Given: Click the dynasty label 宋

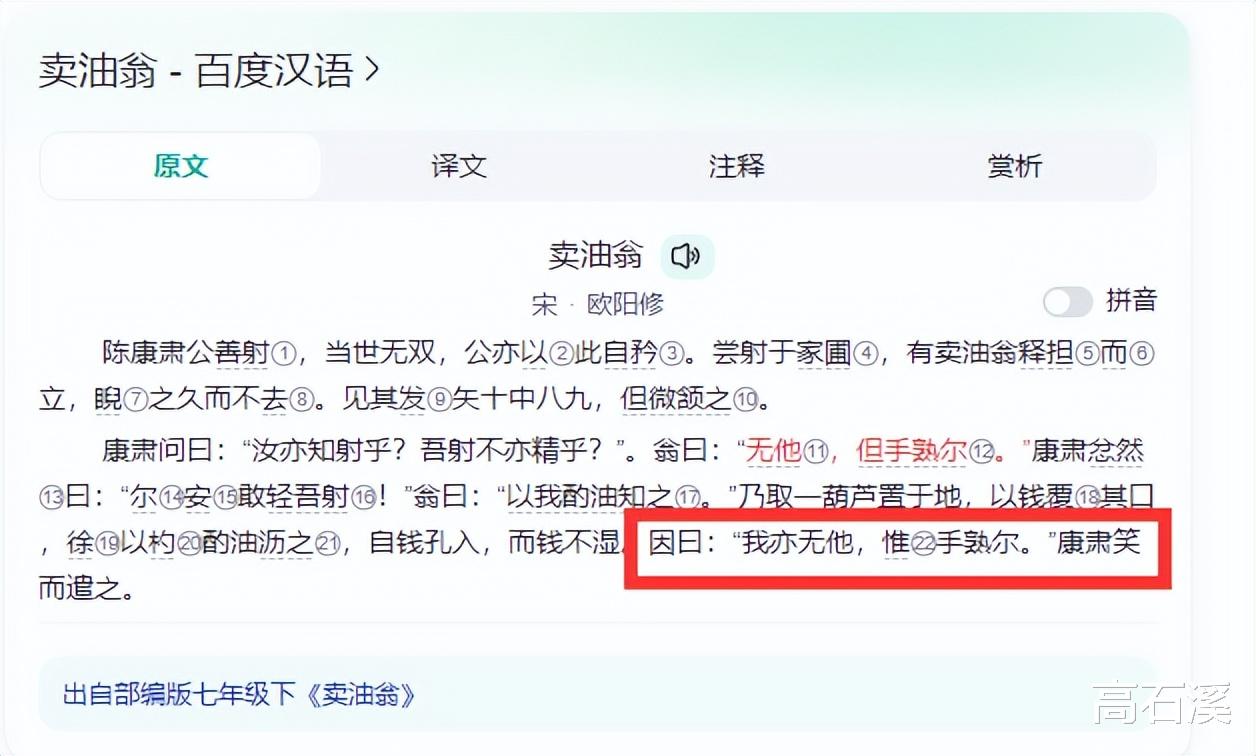Looking at the screenshot, I should click(545, 304).
